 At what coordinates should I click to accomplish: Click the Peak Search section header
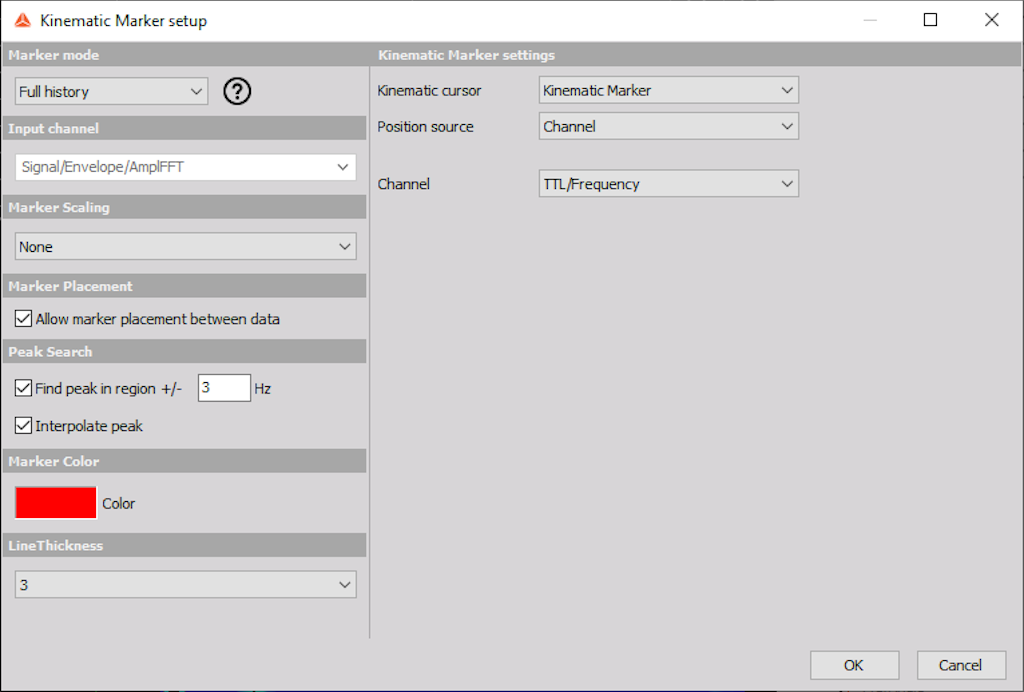[185, 351]
